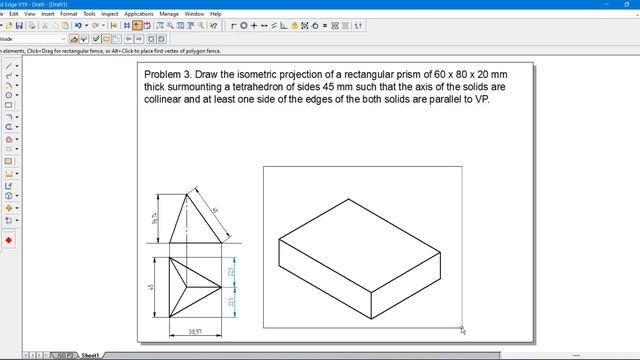
Task: Click the Undo arrow icon
Action: (x=78, y=26)
